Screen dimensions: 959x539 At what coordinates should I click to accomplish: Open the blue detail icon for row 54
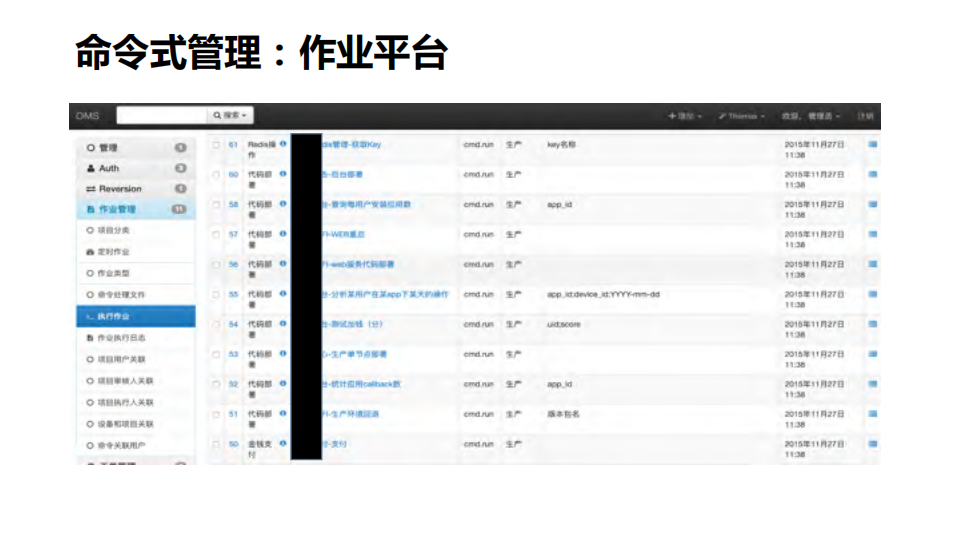pos(873,324)
